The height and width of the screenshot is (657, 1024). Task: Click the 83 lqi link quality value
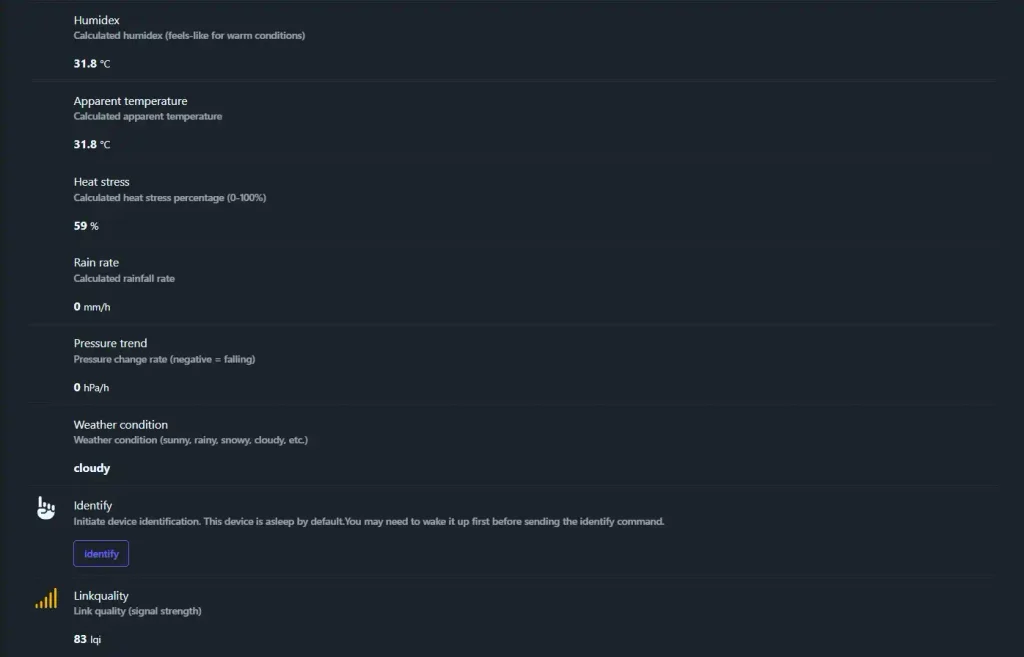click(88, 639)
